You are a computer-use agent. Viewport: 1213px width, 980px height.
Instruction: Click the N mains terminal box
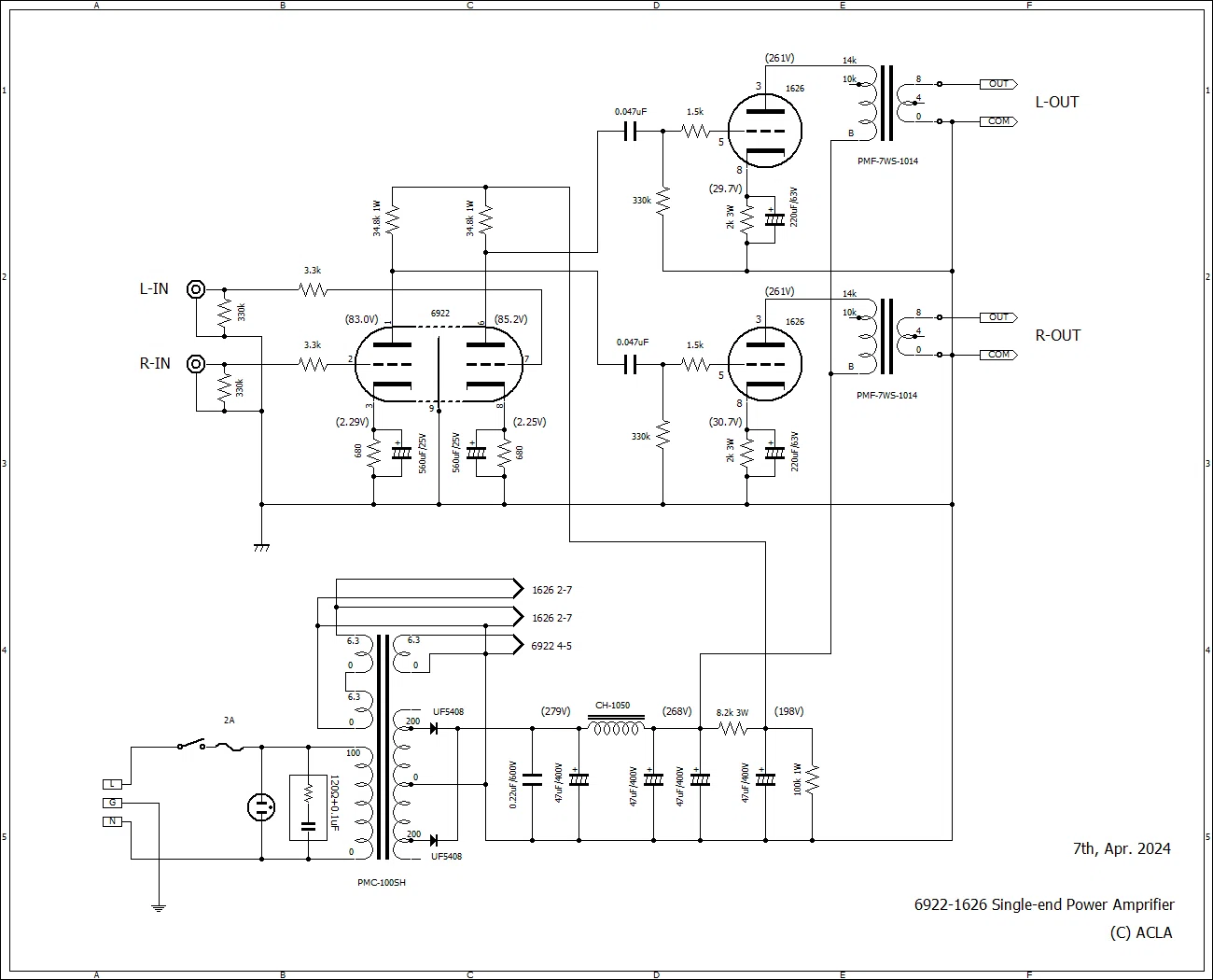112,821
